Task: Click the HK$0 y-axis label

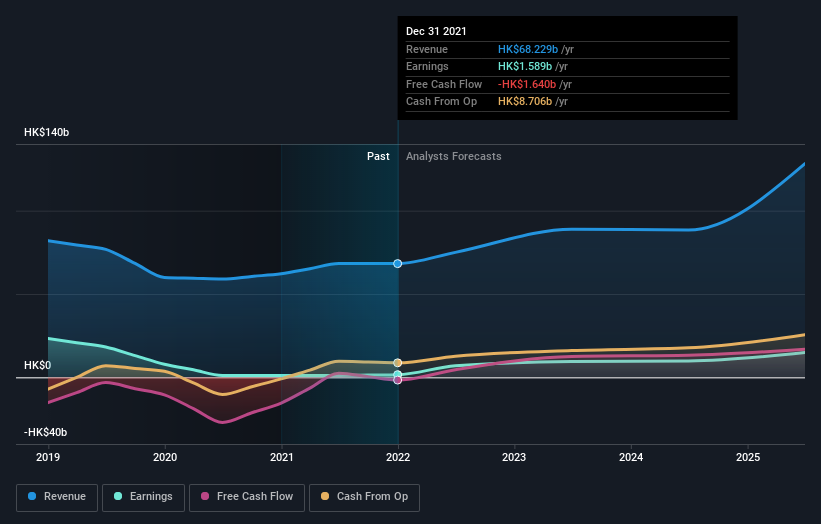Action: (x=38, y=365)
